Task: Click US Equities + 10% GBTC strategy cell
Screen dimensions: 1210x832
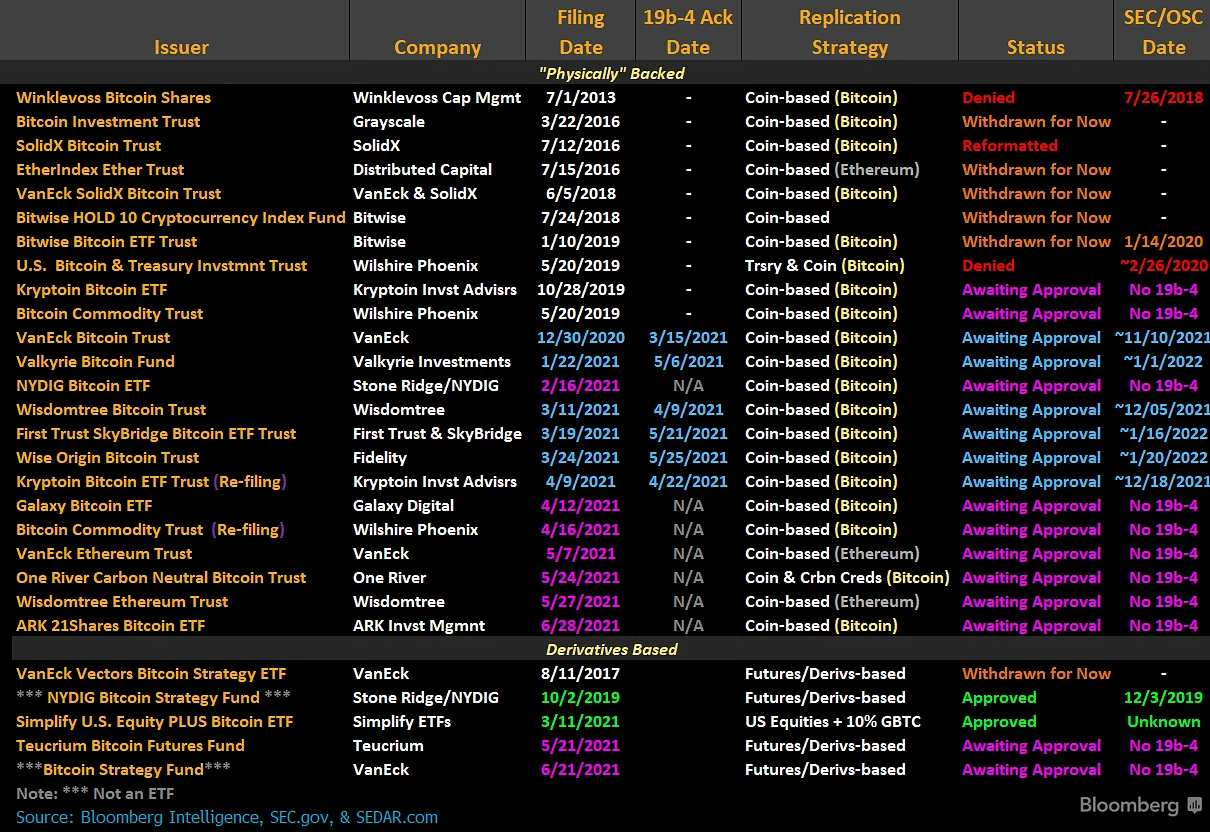Action: click(833, 722)
